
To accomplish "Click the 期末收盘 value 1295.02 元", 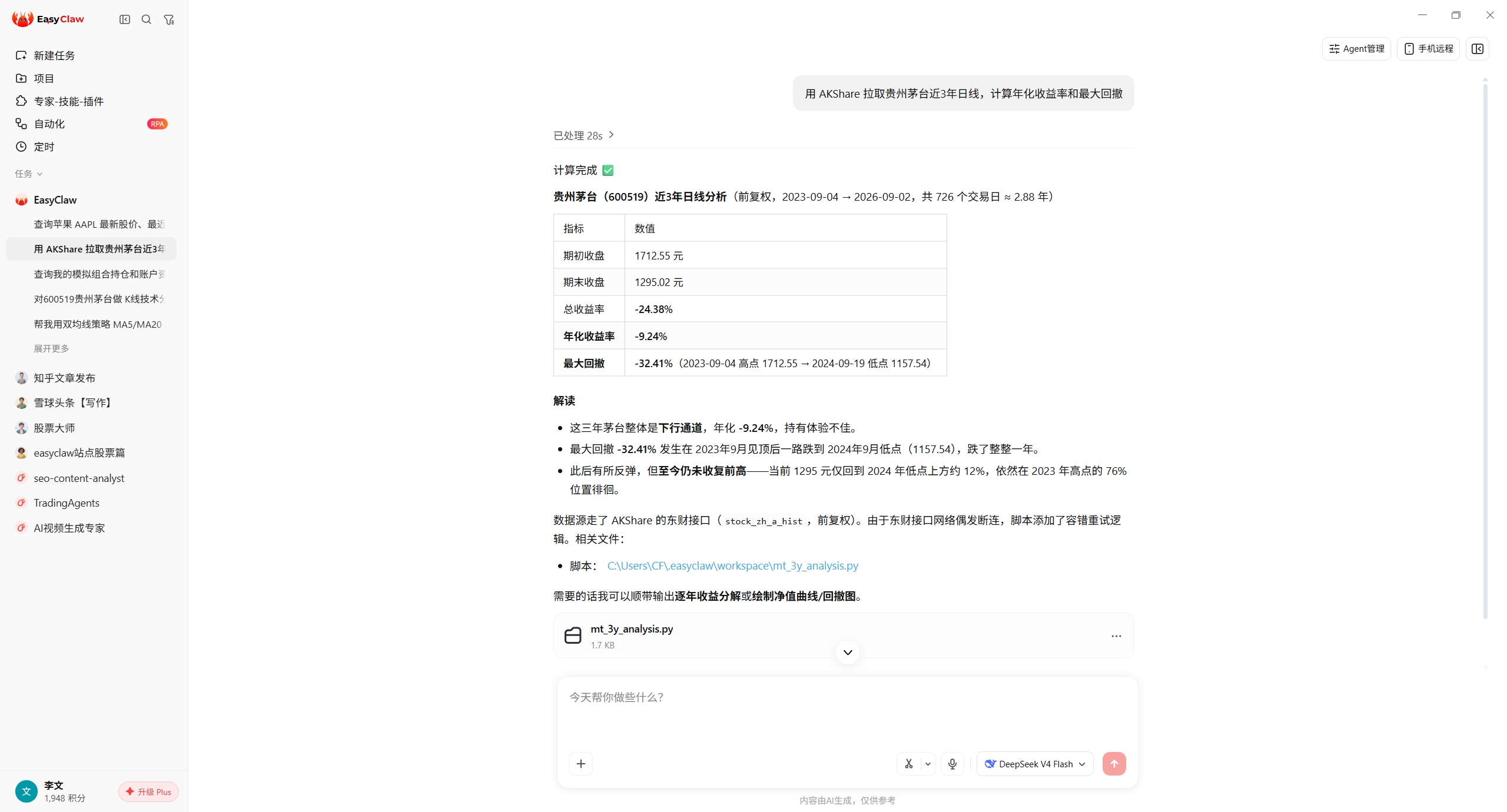I will pyautogui.click(x=659, y=282).
